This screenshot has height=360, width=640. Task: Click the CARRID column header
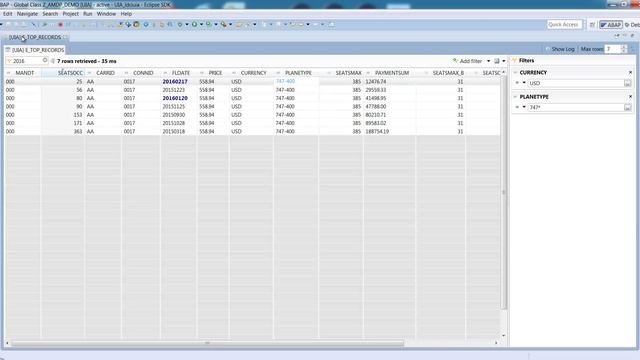[x=105, y=73]
